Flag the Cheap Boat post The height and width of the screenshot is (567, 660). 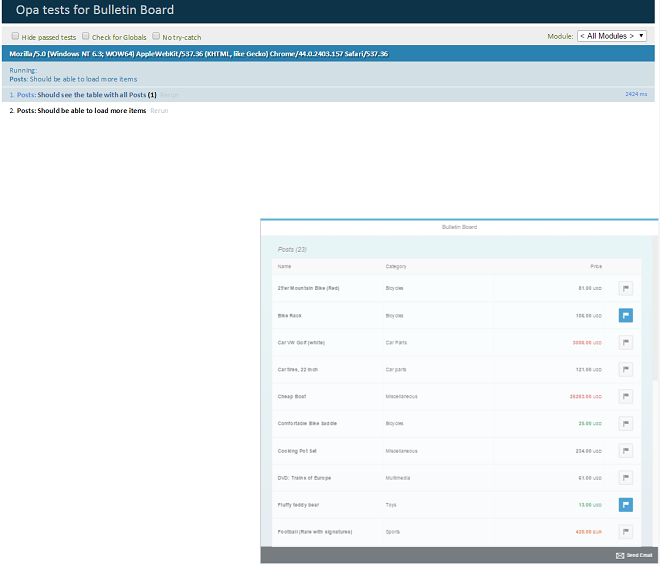626,396
